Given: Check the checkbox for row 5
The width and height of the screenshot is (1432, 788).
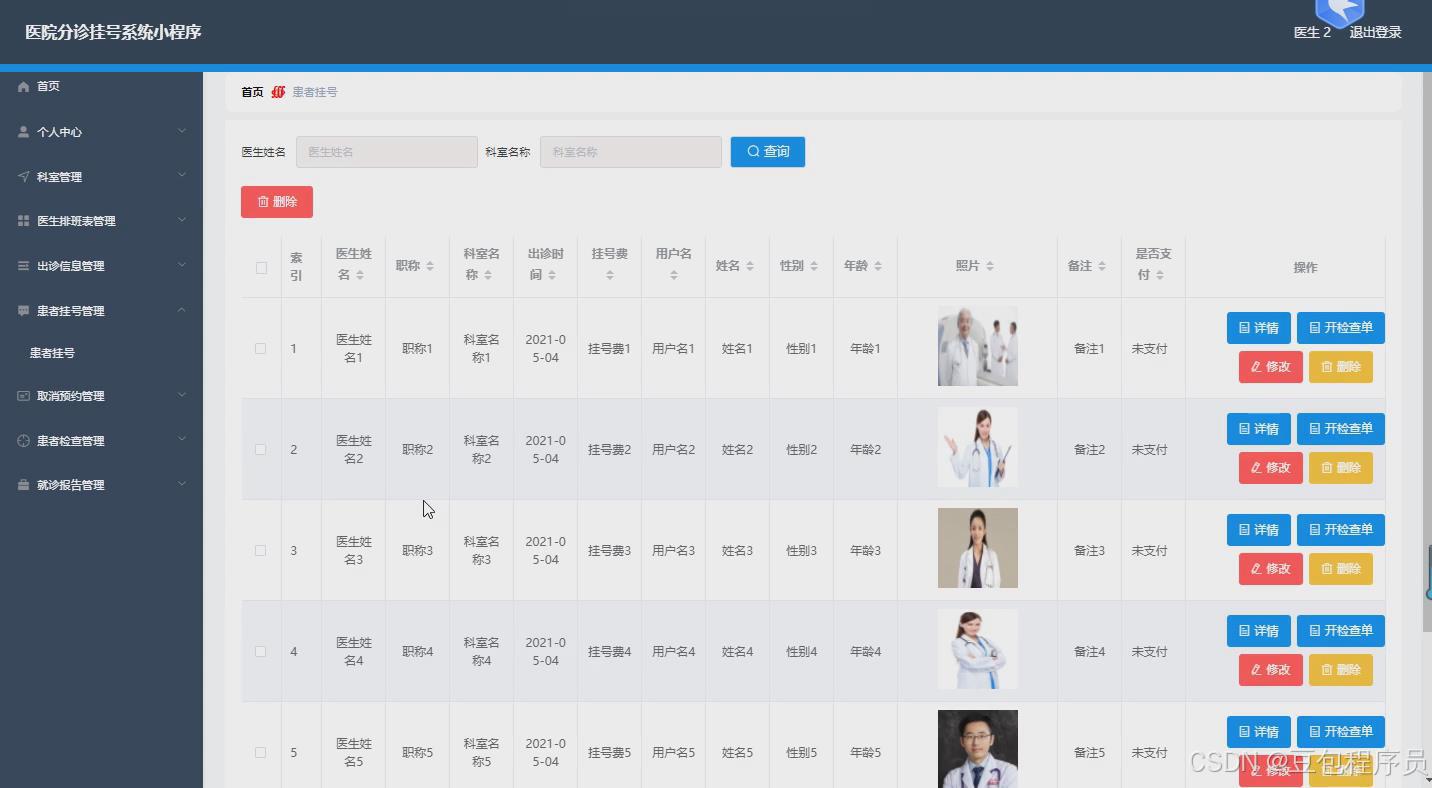Looking at the screenshot, I should (261, 753).
